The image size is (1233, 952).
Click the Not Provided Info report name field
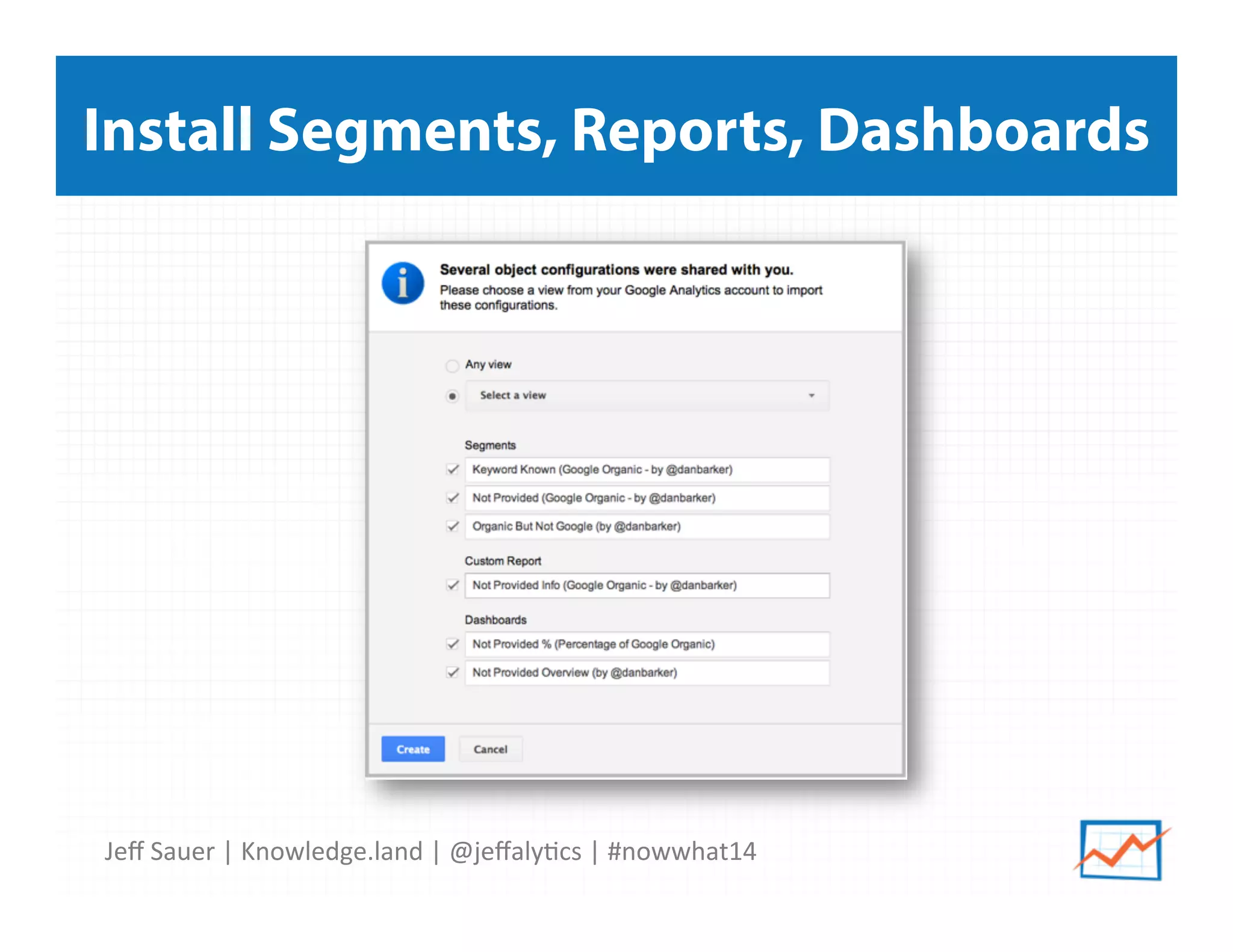pyautogui.click(x=647, y=585)
